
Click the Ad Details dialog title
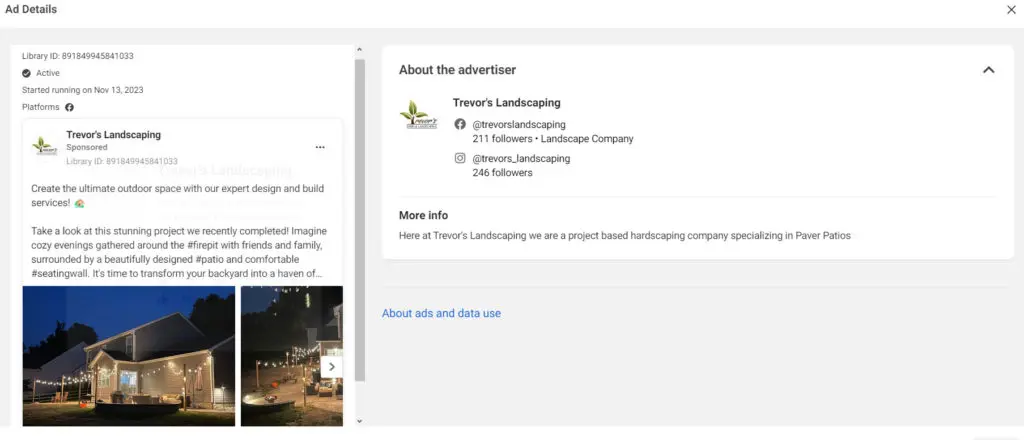(x=31, y=9)
